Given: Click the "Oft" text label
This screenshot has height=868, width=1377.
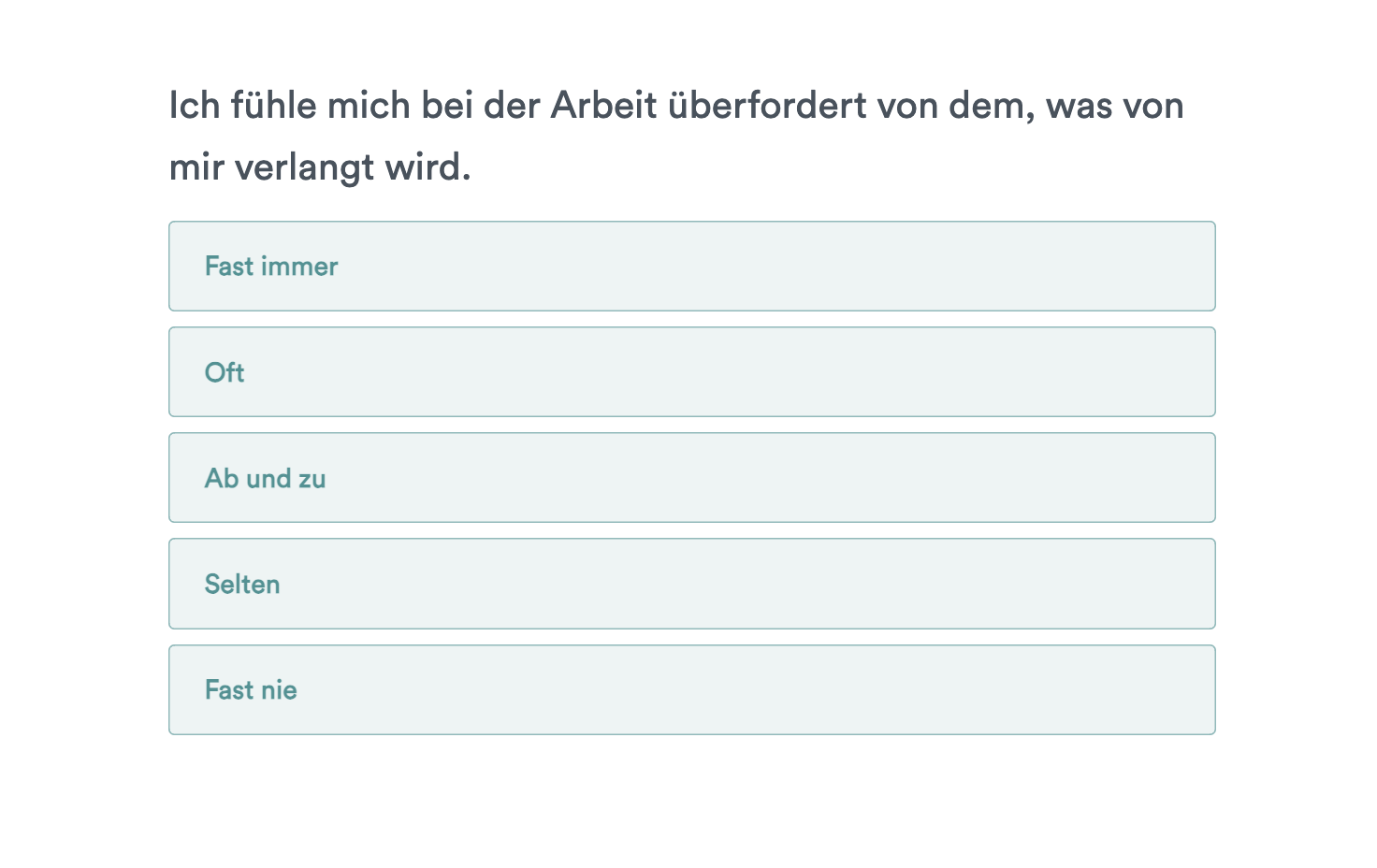Looking at the screenshot, I should 225,372.
